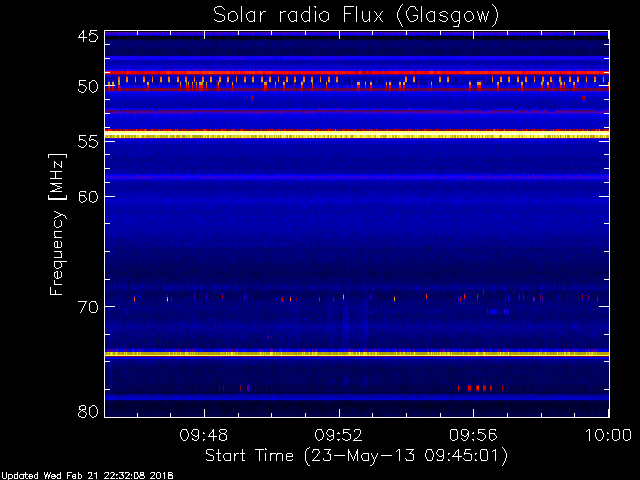Select the 55 MHz frequency tick label

pyautogui.click(x=87, y=142)
